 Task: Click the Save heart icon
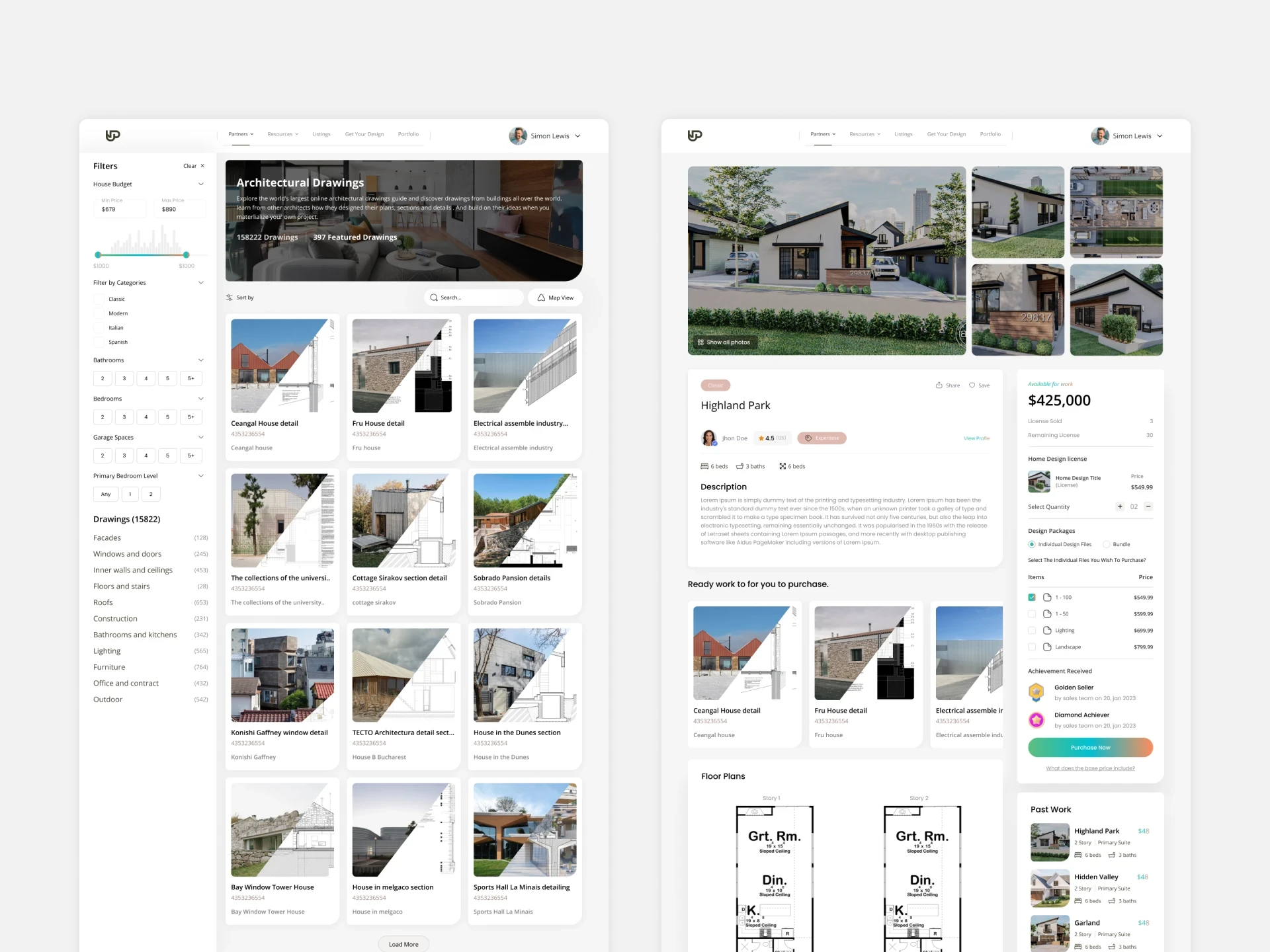point(972,385)
